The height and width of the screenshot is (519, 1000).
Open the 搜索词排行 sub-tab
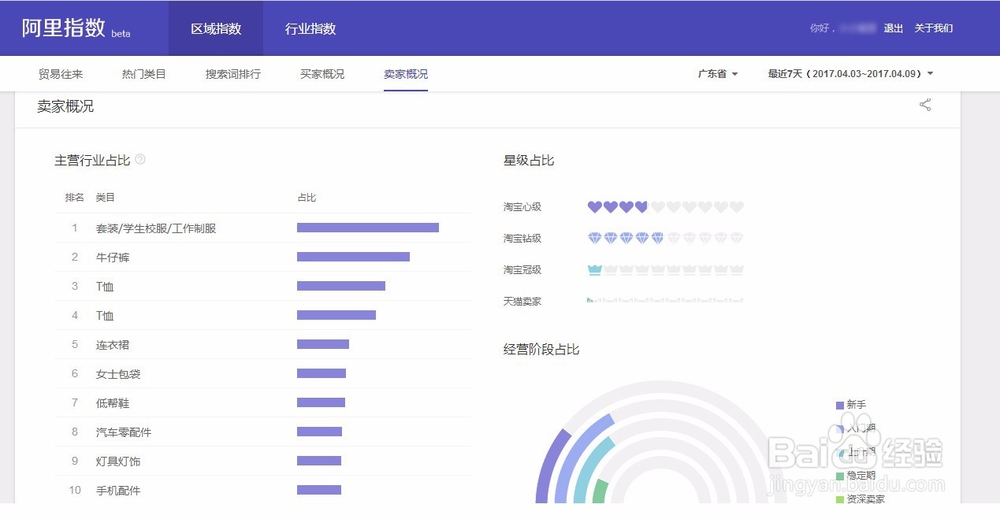coord(233,74)
